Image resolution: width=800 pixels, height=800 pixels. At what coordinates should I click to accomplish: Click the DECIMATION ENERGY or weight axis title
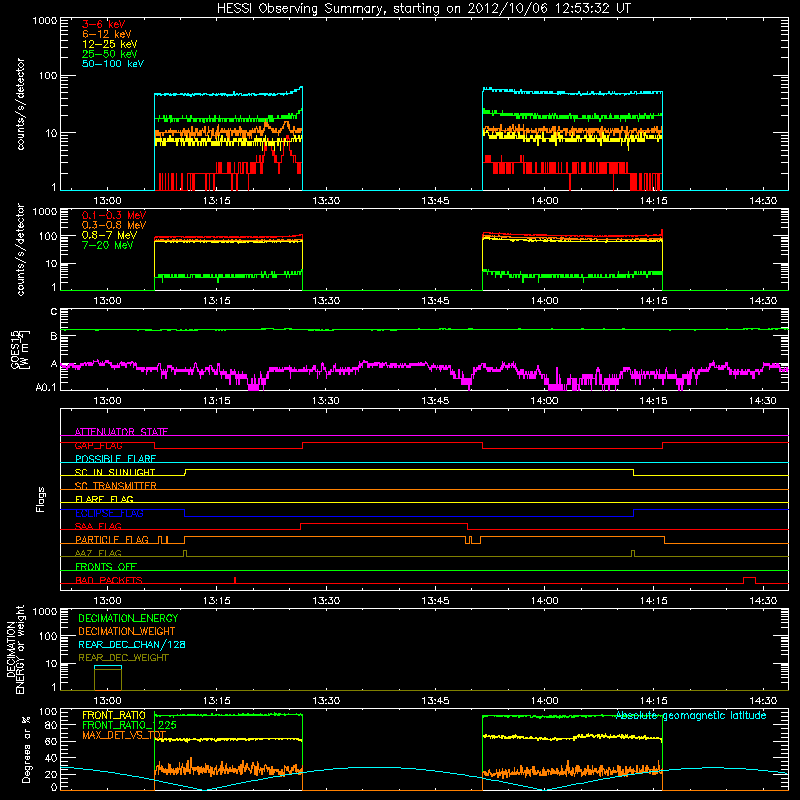click(x=15, y=649)
